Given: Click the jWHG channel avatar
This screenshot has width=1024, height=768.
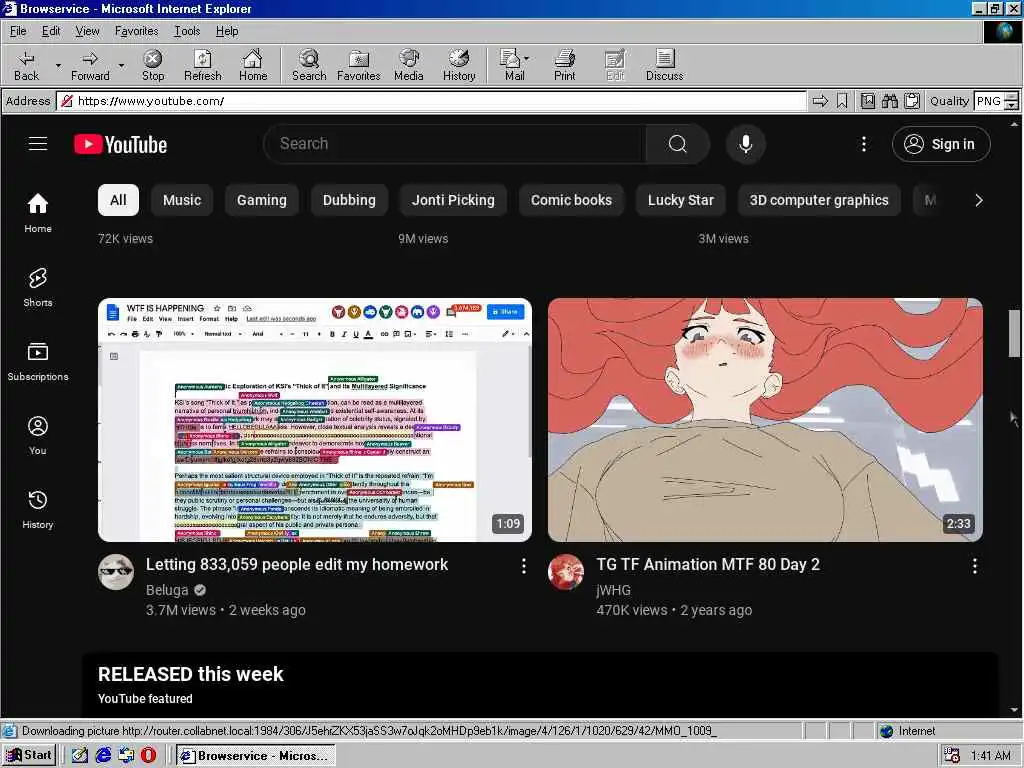Looking at the screenshot, I should (566, 572).
